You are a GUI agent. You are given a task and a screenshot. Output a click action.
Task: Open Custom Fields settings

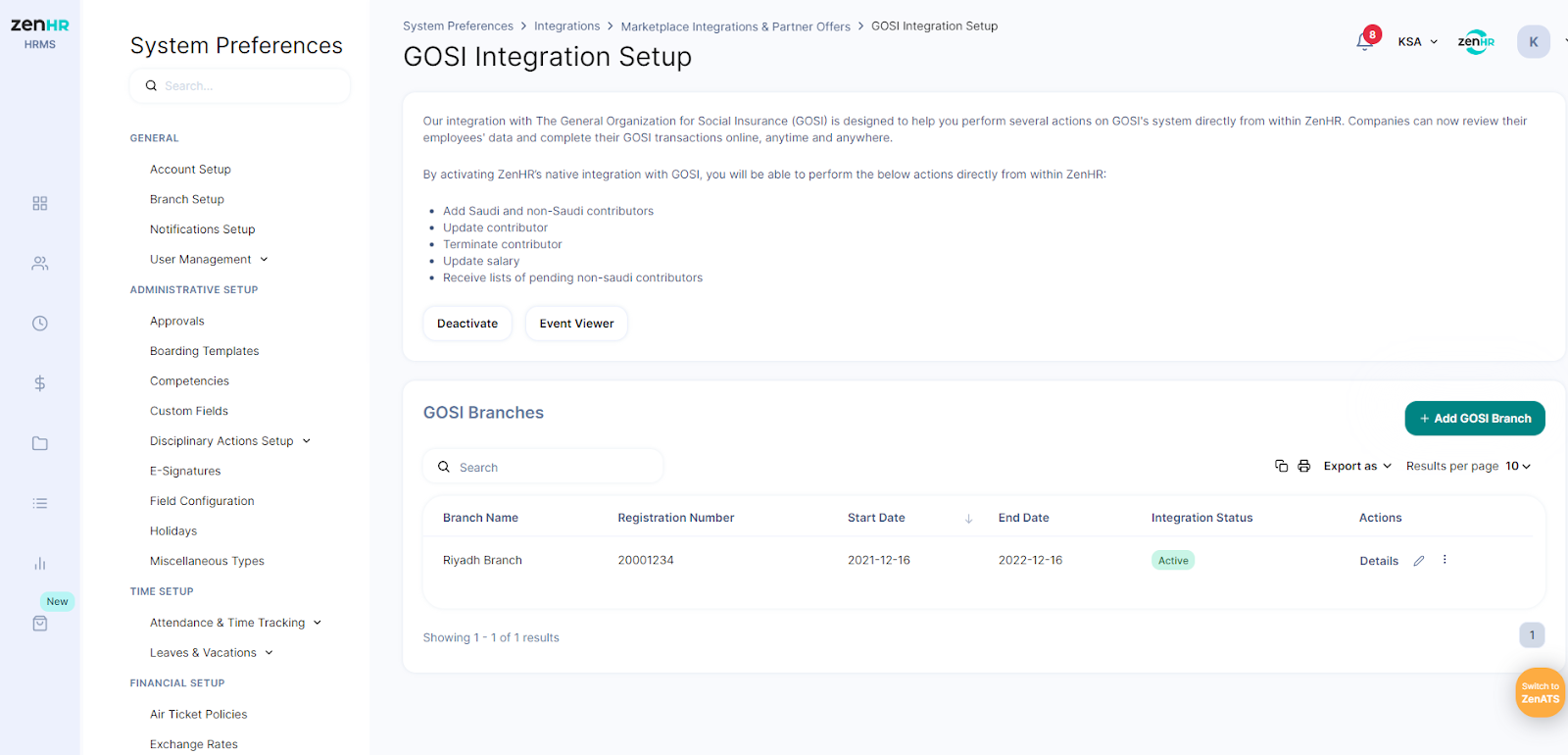click(x=189, y=411)
